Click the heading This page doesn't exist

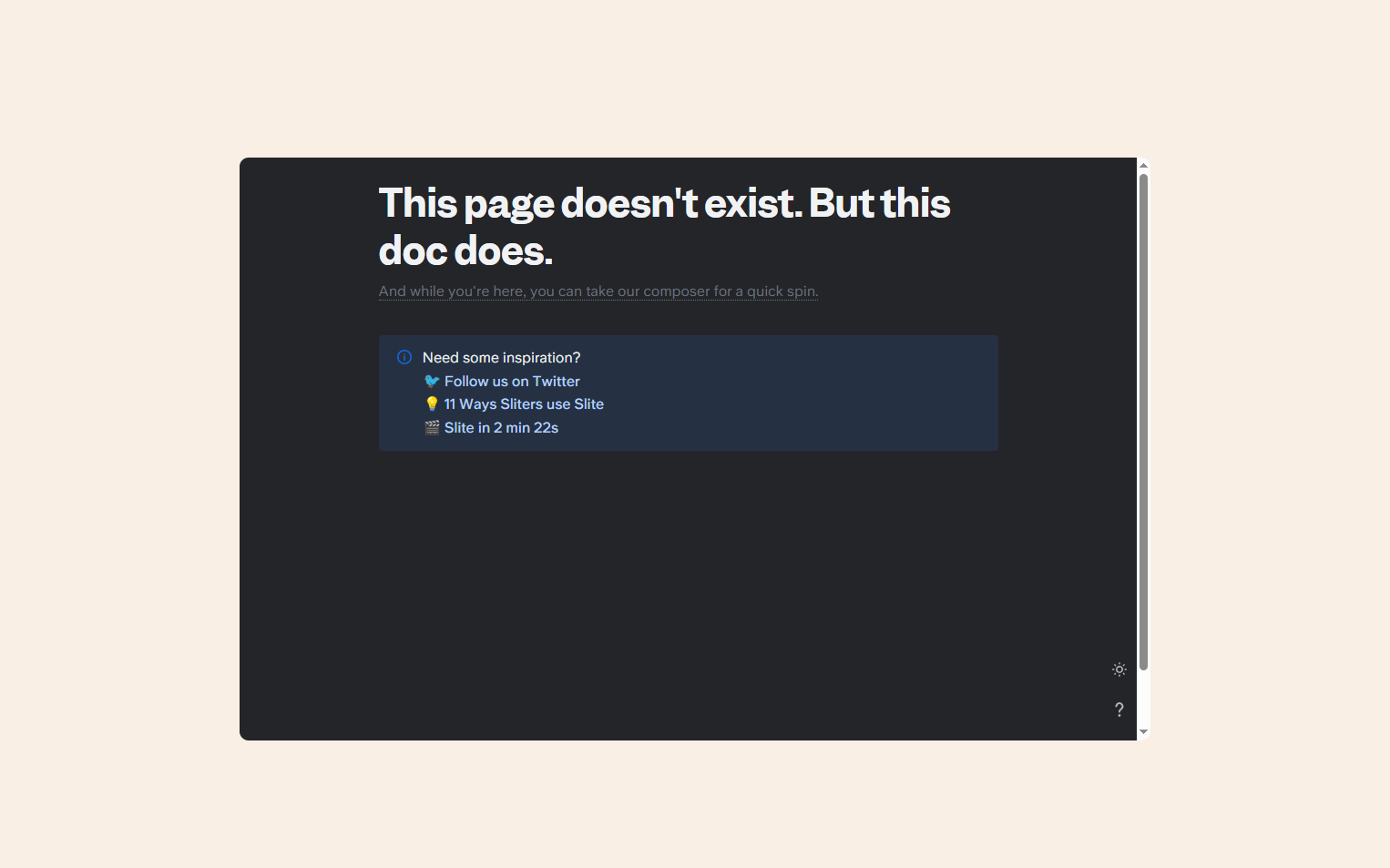point(664,227)
